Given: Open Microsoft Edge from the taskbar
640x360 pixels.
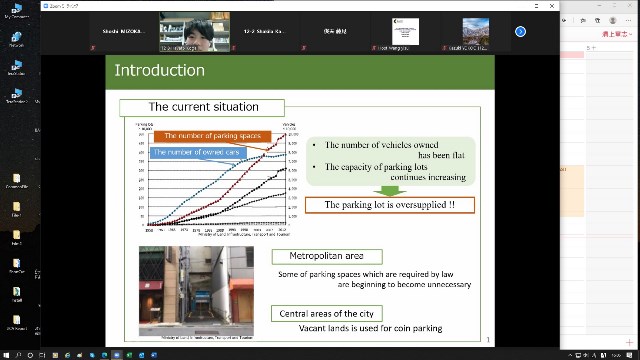Looking at the screenshot, I should pyautogui.click(x=104, y=355).
